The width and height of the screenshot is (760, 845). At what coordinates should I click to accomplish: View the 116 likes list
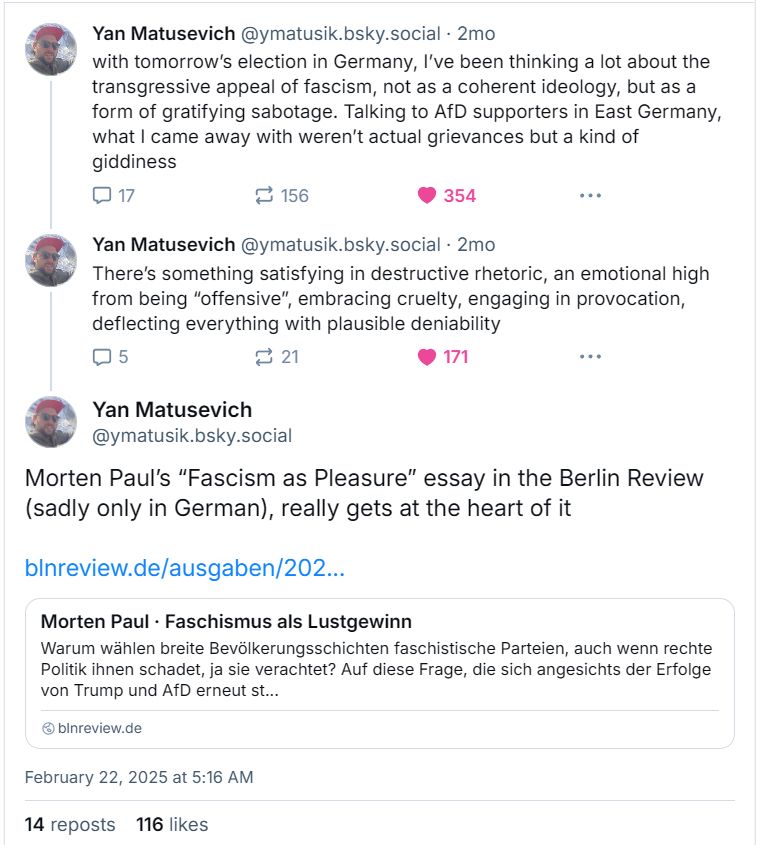(172, 825)
